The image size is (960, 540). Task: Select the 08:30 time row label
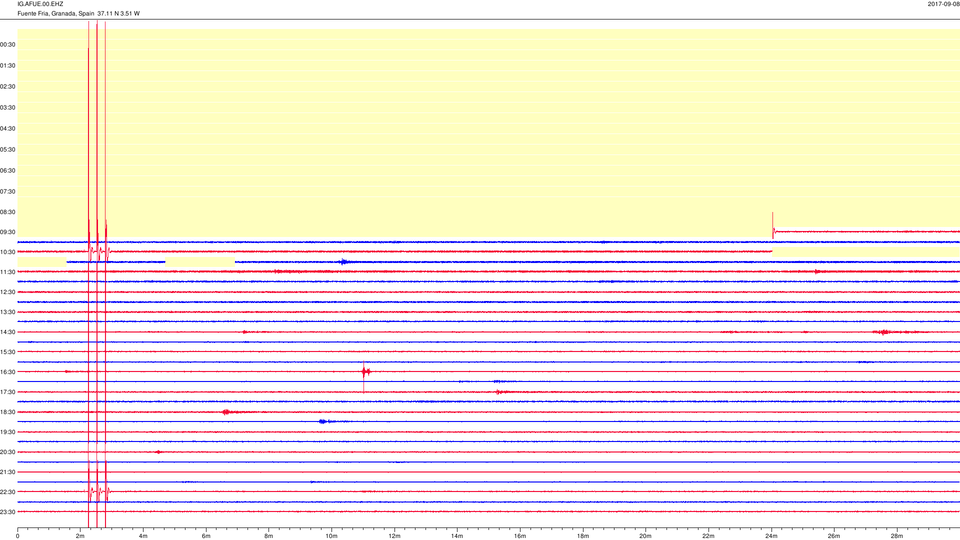click(8, 212)
